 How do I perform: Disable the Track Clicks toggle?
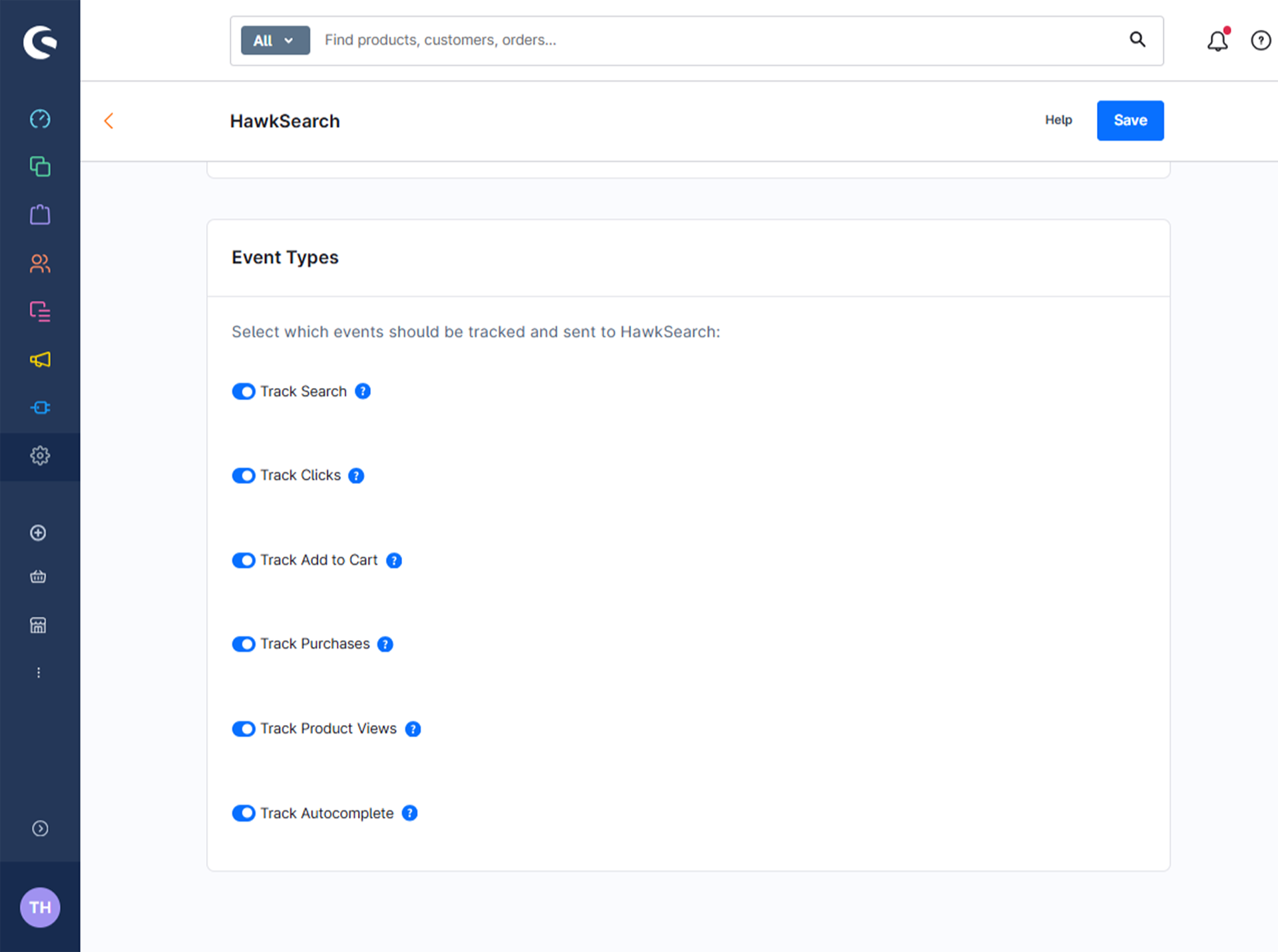pos(244,475)
